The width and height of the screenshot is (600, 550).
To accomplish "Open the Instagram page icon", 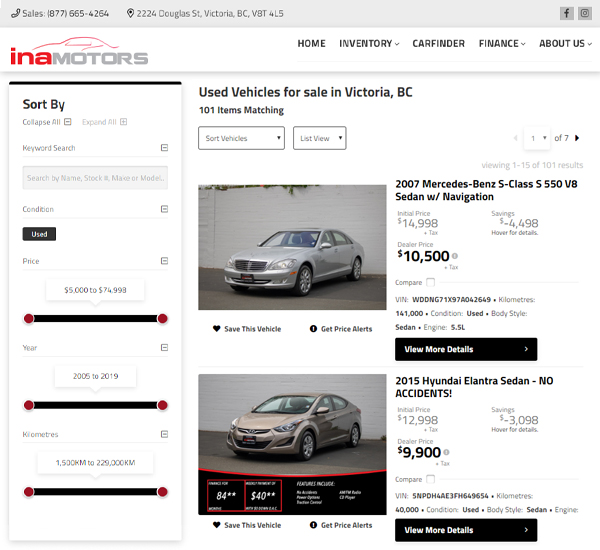I will click(x=584, y=13).
